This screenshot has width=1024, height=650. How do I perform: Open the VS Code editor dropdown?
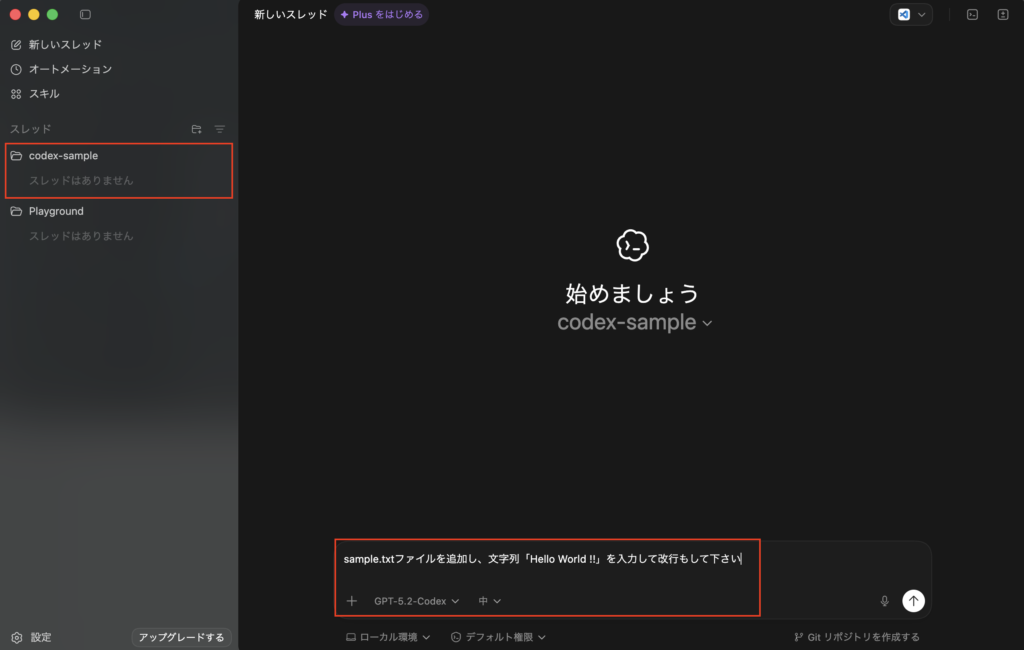911,15
